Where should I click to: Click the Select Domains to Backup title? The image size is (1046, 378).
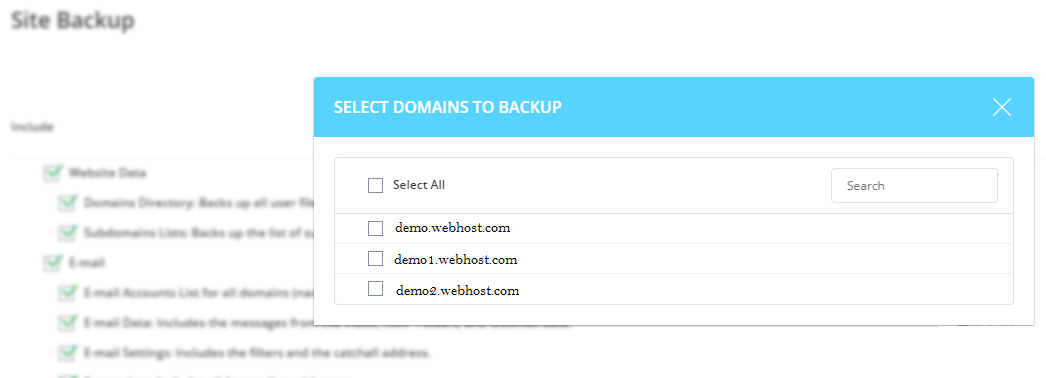pyautogui.click(x=448, y=107)
